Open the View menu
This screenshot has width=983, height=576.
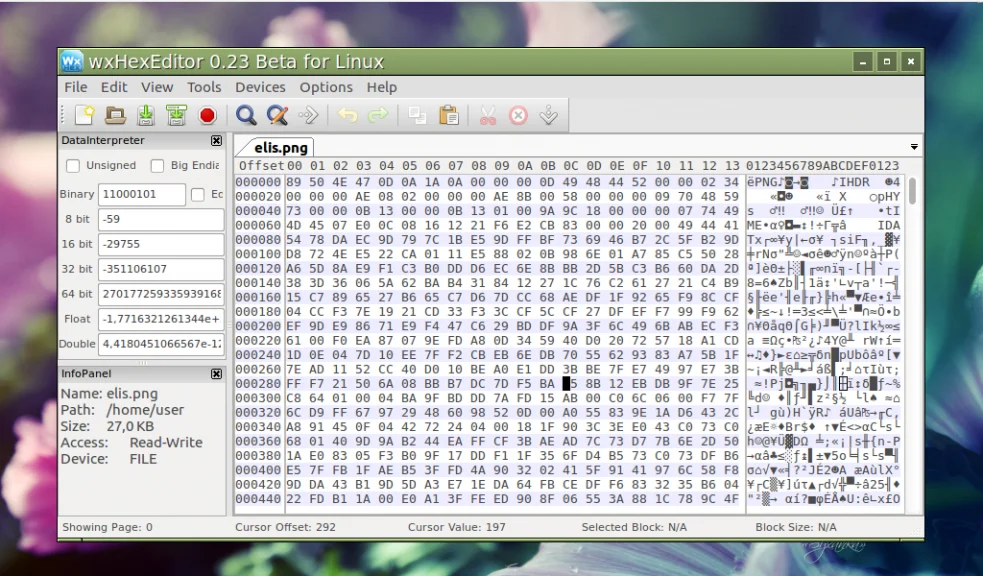157,87
